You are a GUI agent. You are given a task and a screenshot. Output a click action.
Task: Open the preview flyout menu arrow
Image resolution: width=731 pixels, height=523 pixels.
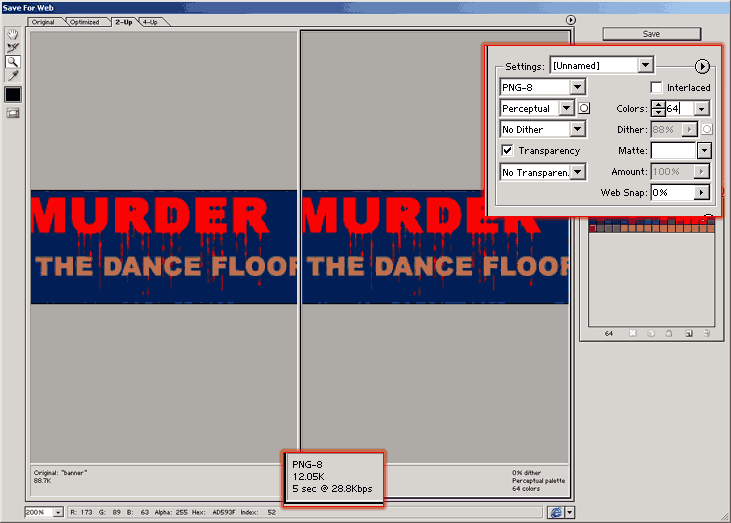click(x=571, y=20)
